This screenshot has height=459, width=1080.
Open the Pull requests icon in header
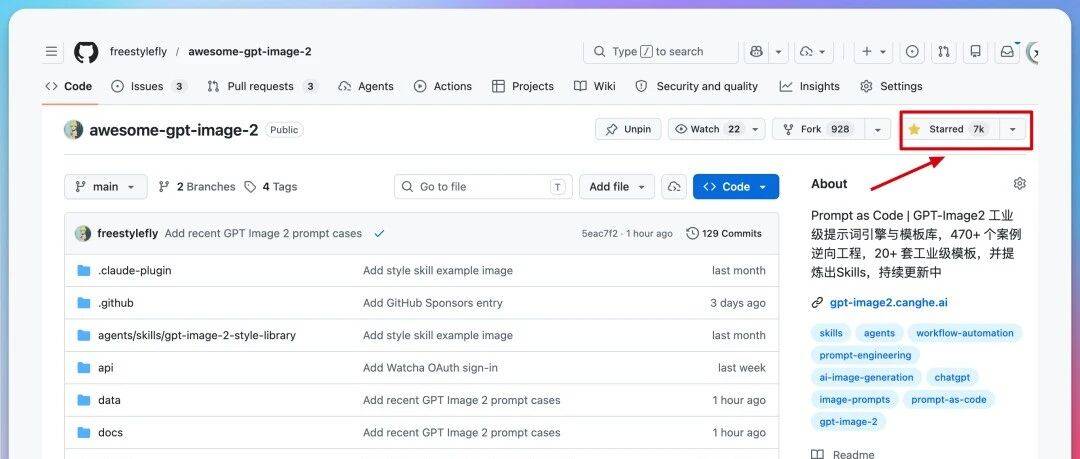pos(944,52)
